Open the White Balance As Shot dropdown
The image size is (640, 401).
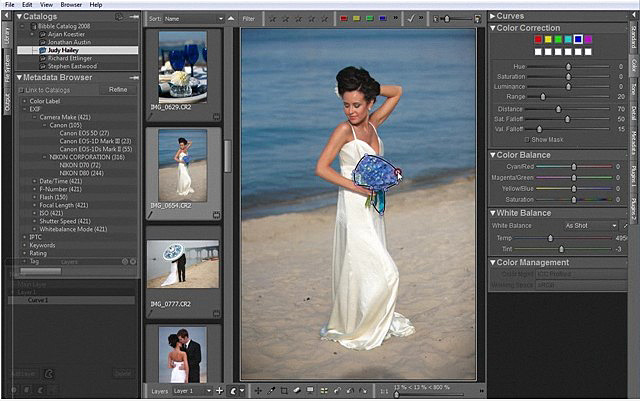click(589, 226)
